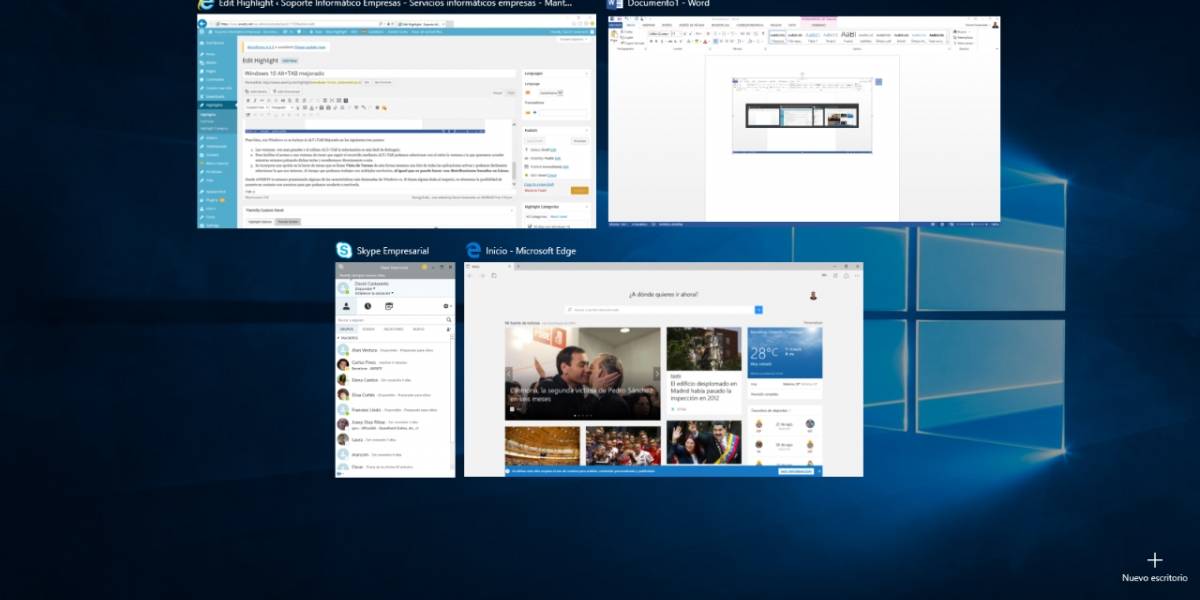The image size is (1200, 600).
Task: Open layout options icon beside Word picture
Action: click(877, 82)
